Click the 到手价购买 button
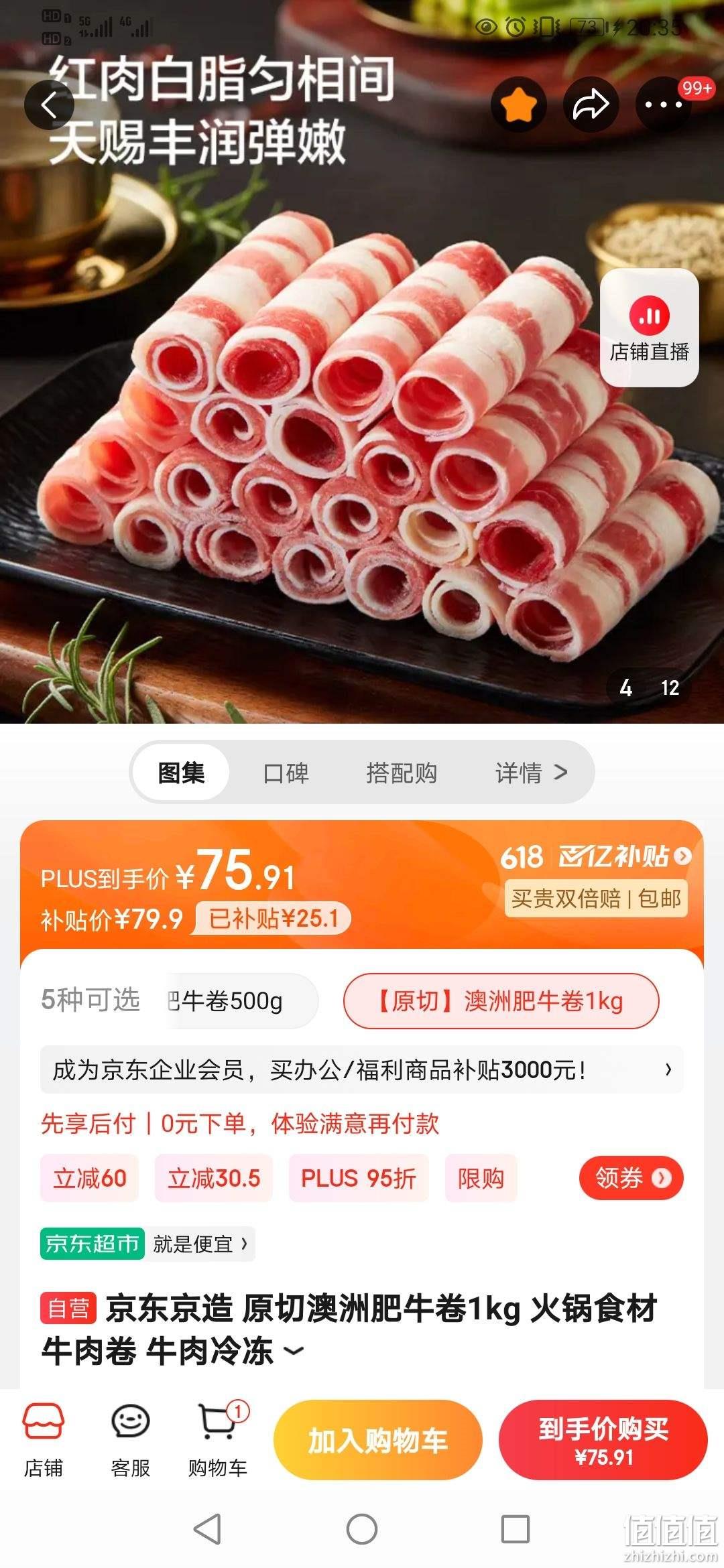The width and height of the screenshot is (724, 1568). (603, 1440)
